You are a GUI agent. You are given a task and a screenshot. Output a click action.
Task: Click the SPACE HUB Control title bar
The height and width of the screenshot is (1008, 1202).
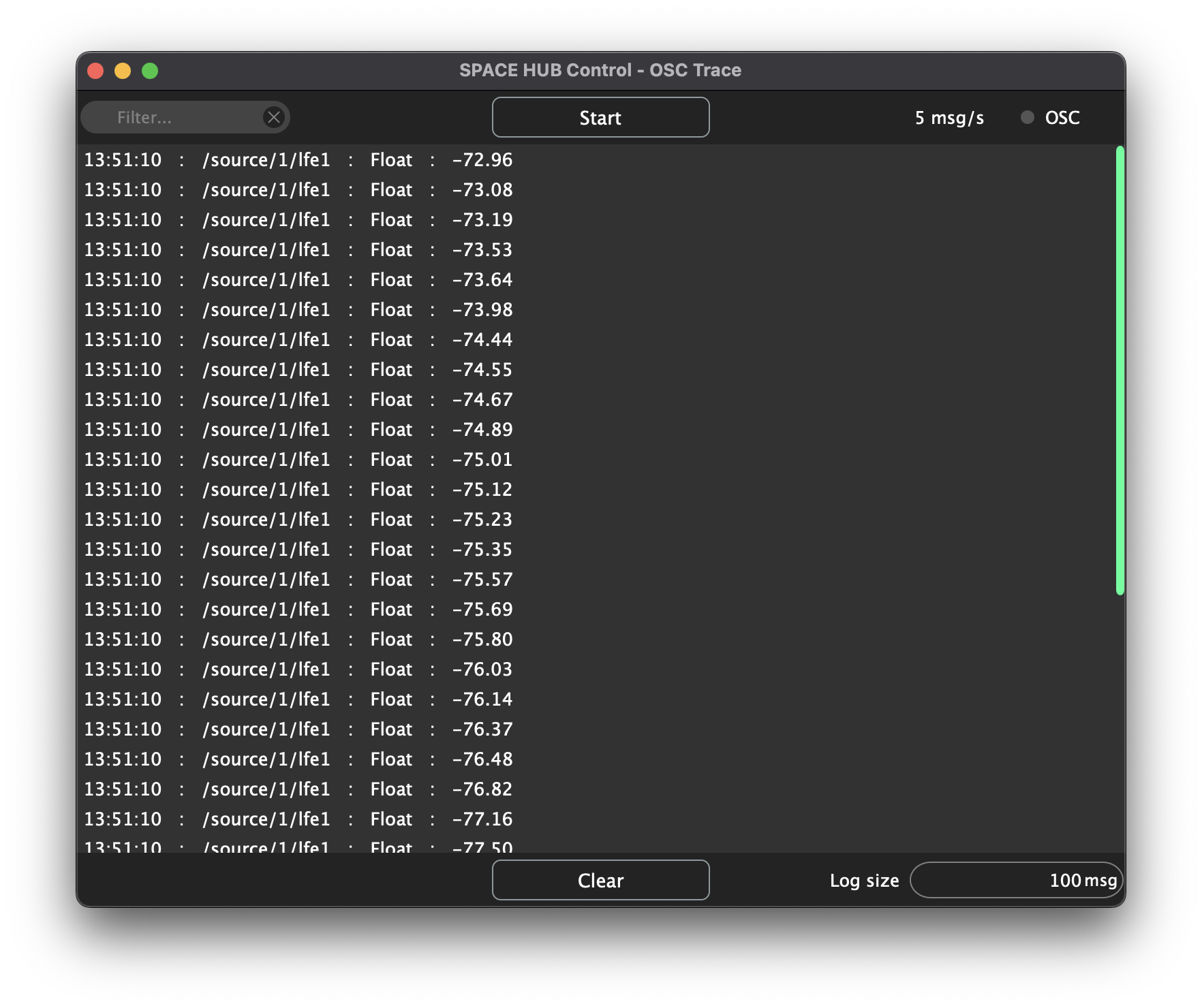point(600,69)
